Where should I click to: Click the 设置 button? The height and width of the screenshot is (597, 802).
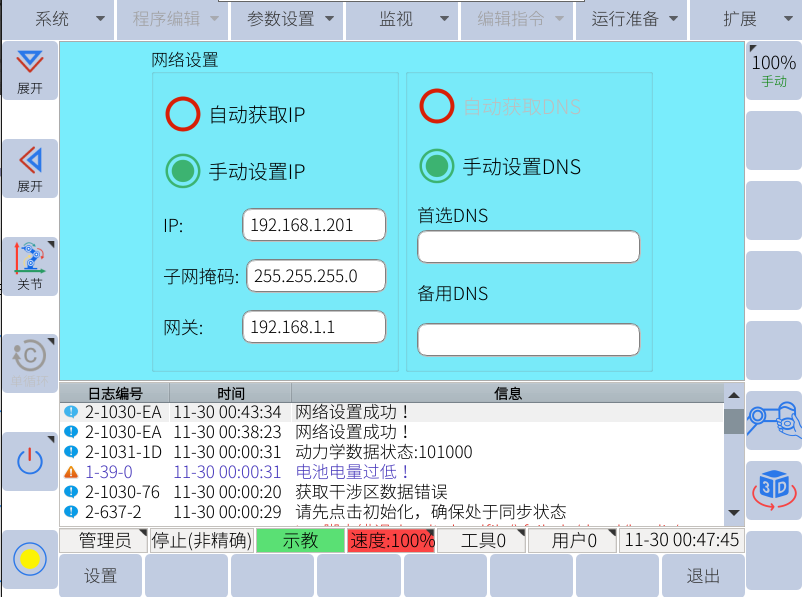(x=101, y=576)
